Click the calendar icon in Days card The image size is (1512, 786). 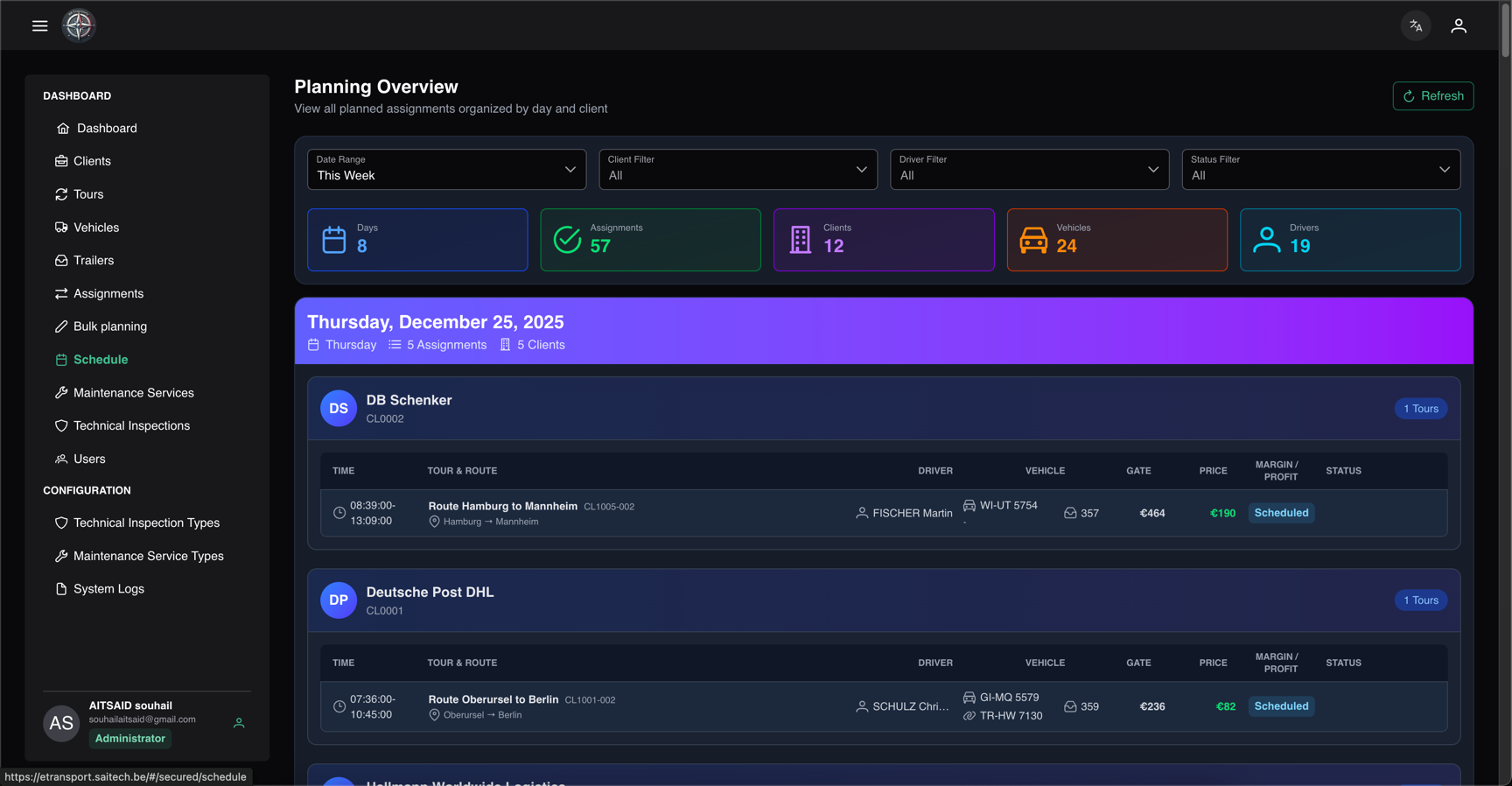334,240
